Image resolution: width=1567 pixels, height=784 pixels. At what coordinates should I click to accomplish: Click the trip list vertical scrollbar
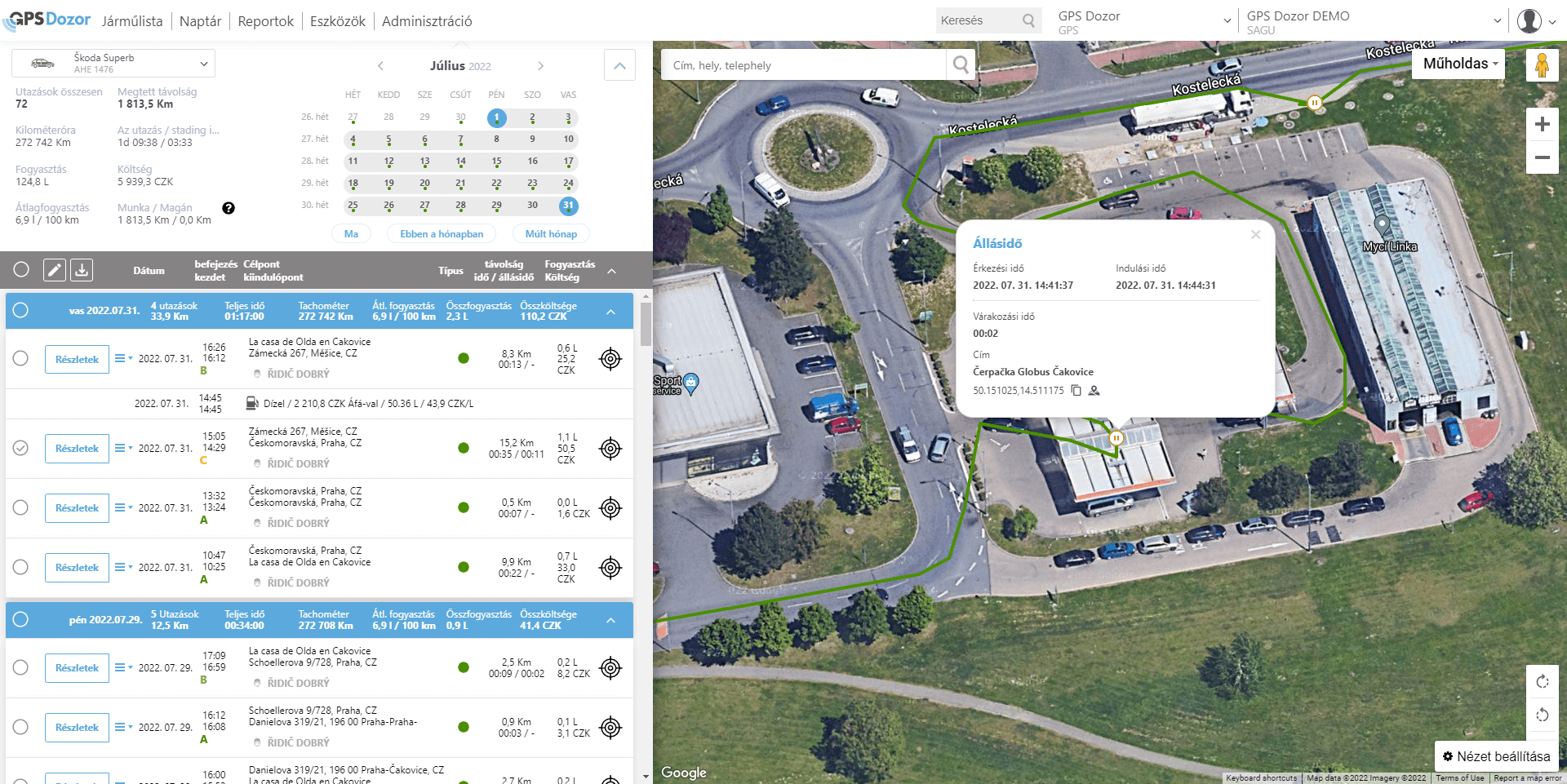click(646, 324)
